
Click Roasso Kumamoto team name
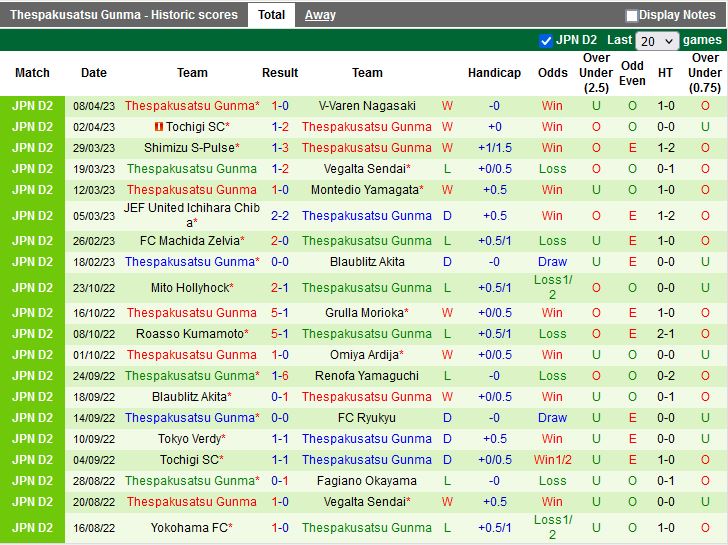point(189,334)
